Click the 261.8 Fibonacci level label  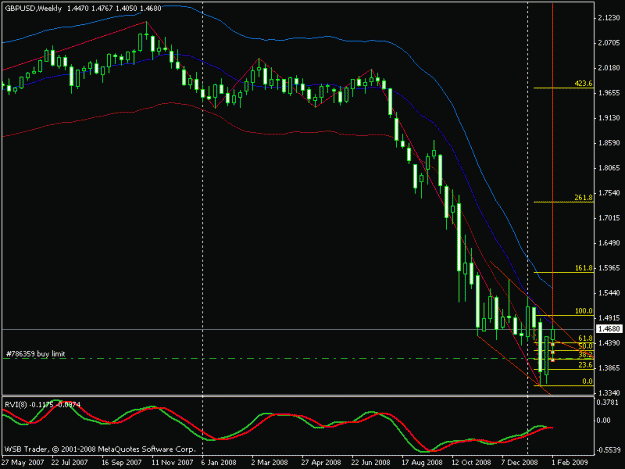(x=583, y=197)
